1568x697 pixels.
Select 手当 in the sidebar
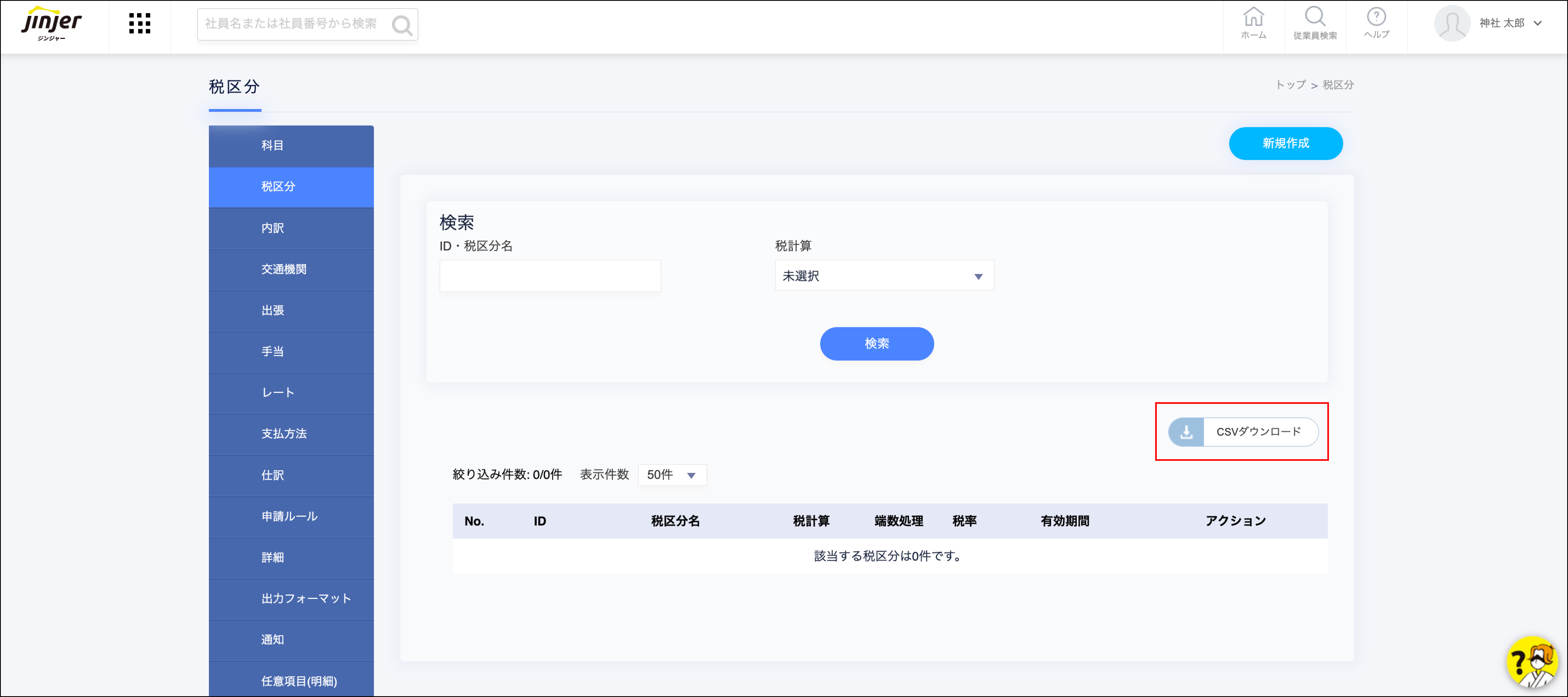click(291, 352)
